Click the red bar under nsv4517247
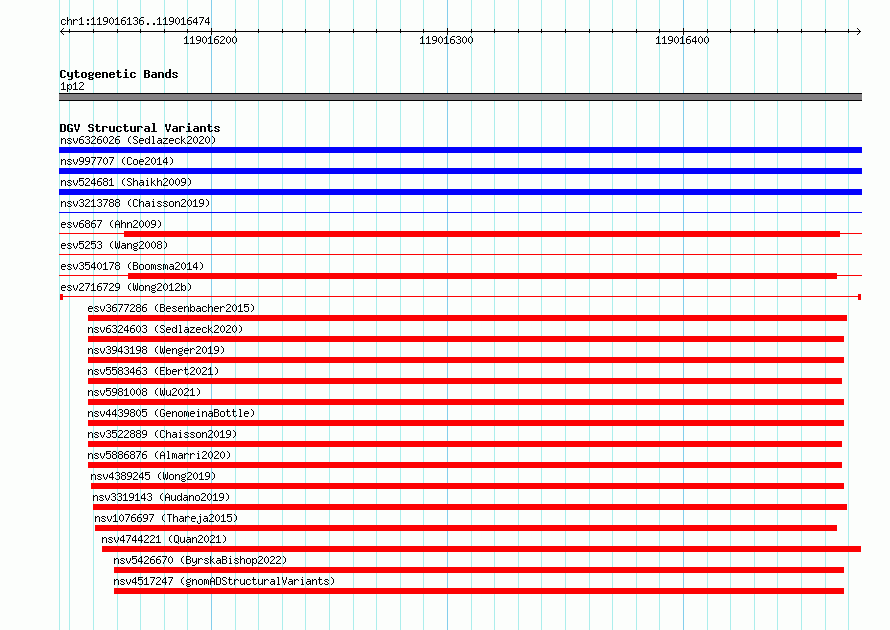Image resolution: width=890 pixels, height=630 pixels. 478,591
